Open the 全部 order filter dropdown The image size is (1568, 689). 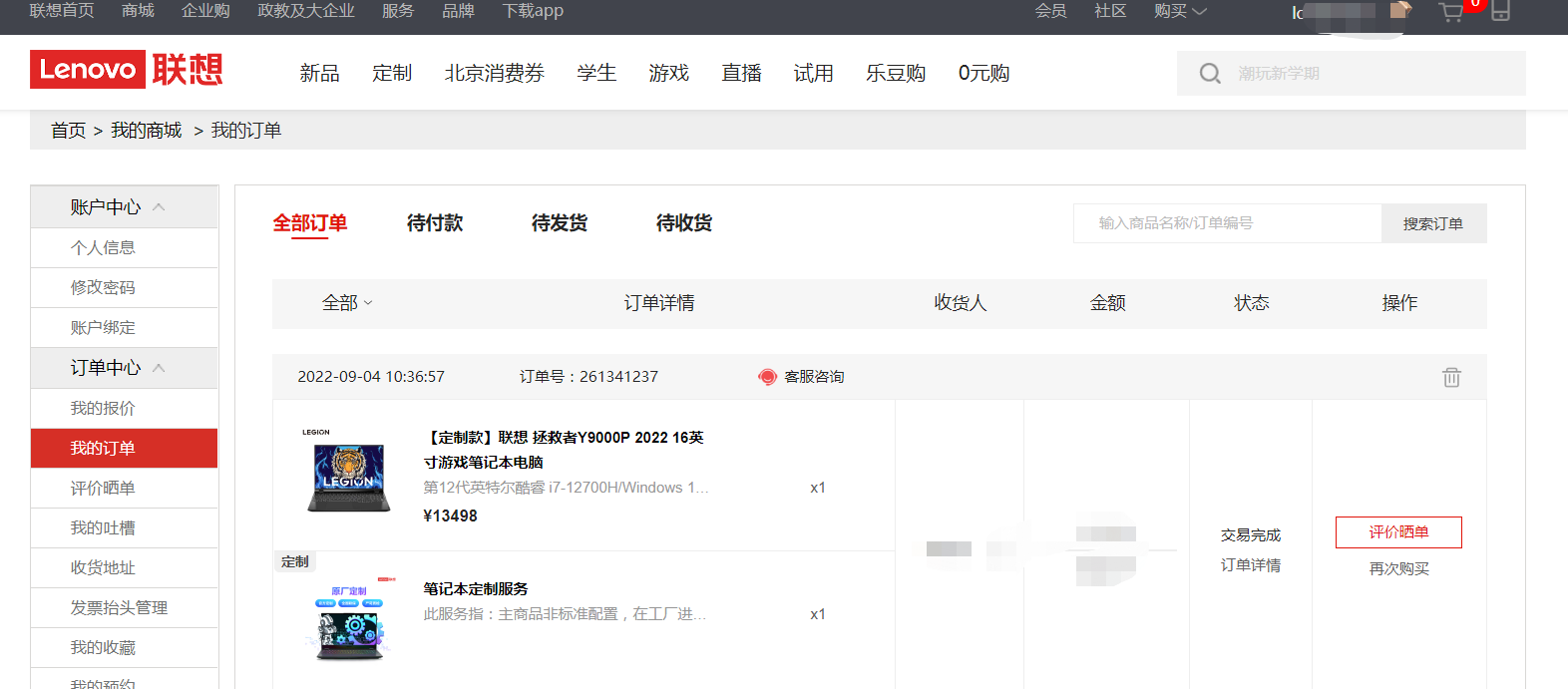point(347,303)
